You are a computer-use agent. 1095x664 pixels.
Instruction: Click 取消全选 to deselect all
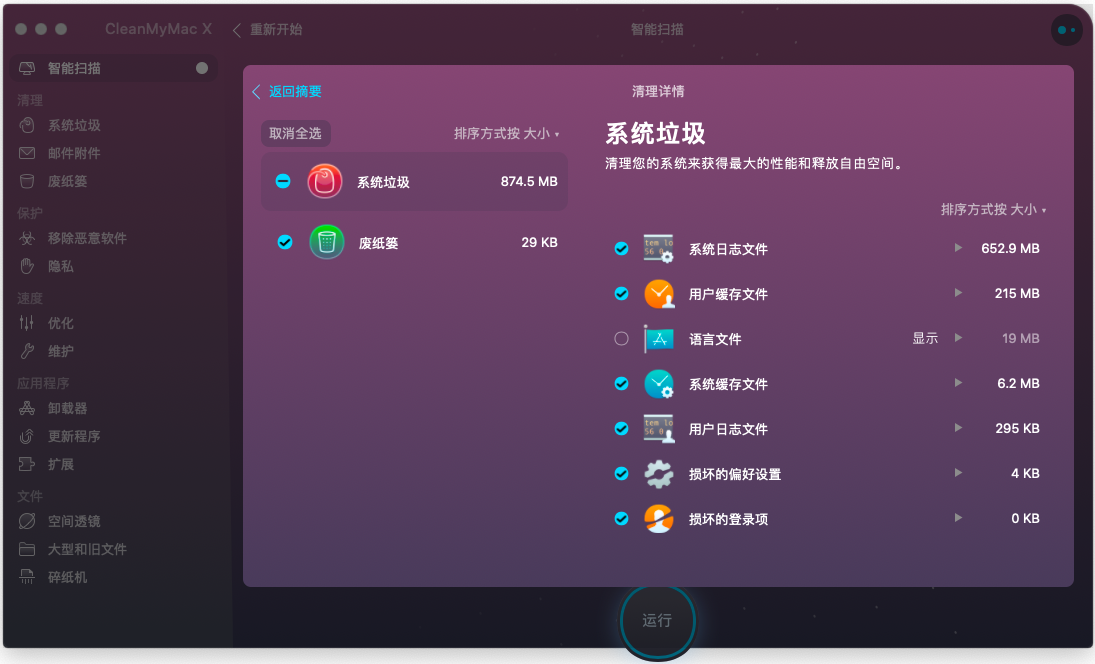point(295,133)
